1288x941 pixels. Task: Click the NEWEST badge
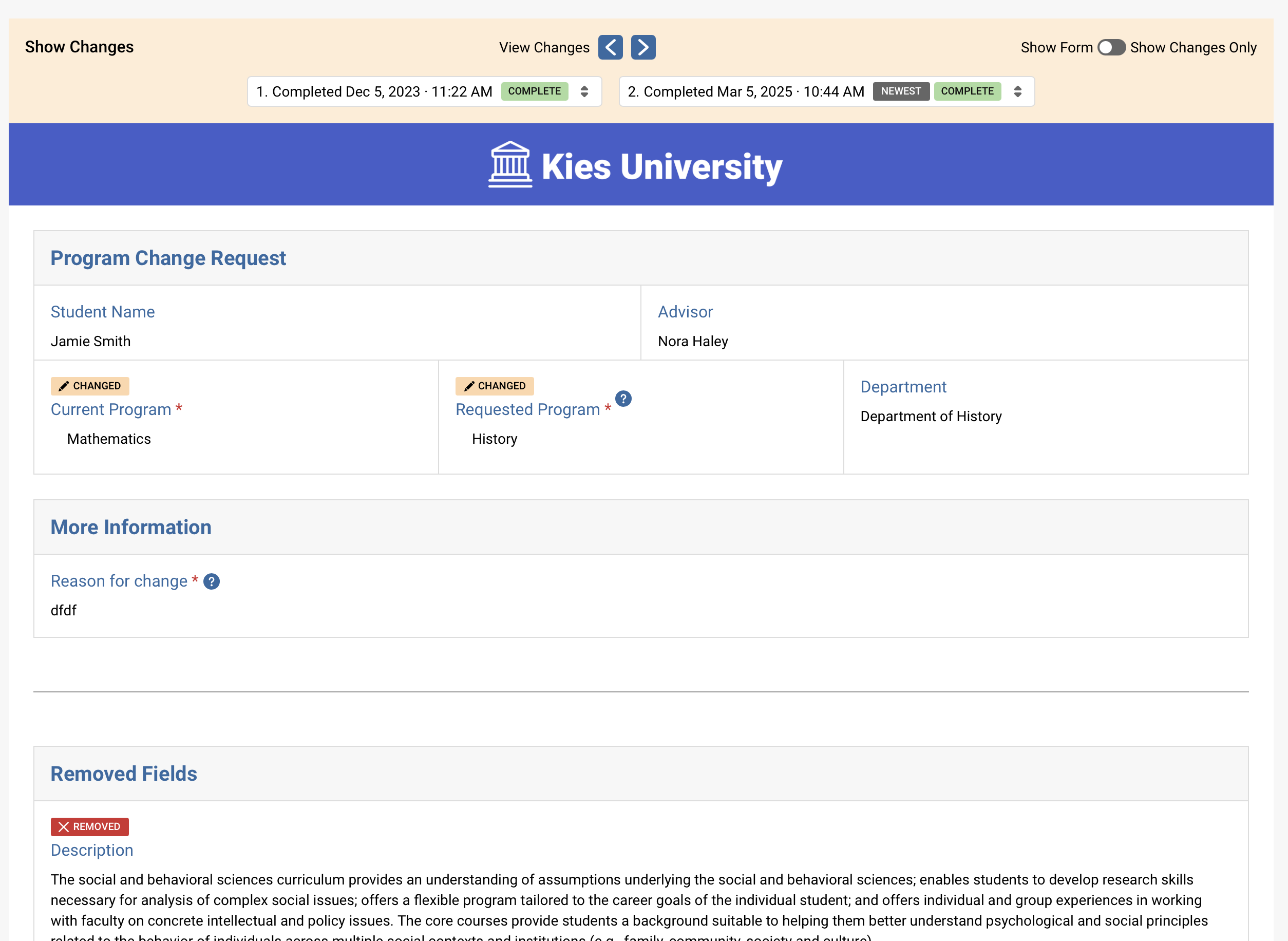[900, 91]
